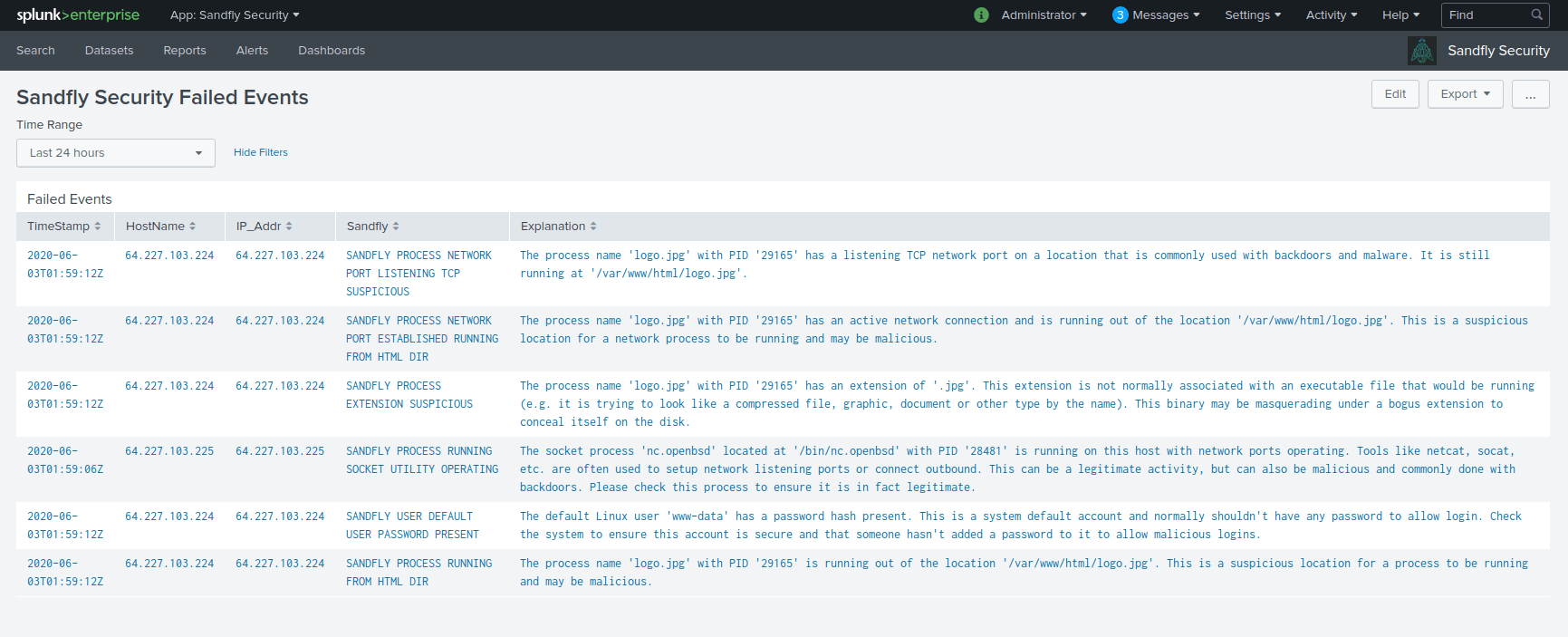The height and width of the screenshot is (637, 1568).
Task: Open the Export dropdown button
Action: click(1465, 94)
